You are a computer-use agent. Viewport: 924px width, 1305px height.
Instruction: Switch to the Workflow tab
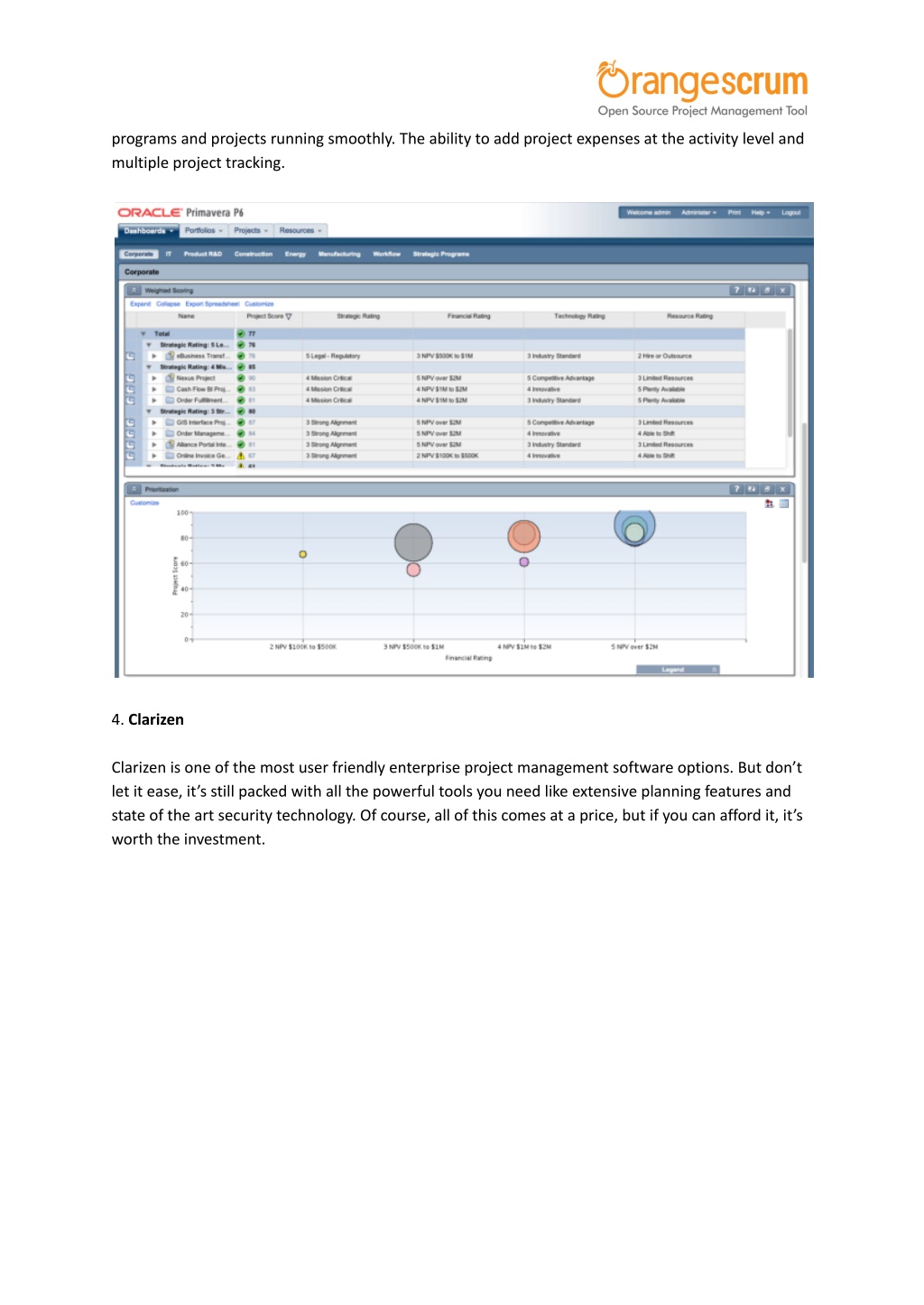pyautogui.click(x=387, y=255)
